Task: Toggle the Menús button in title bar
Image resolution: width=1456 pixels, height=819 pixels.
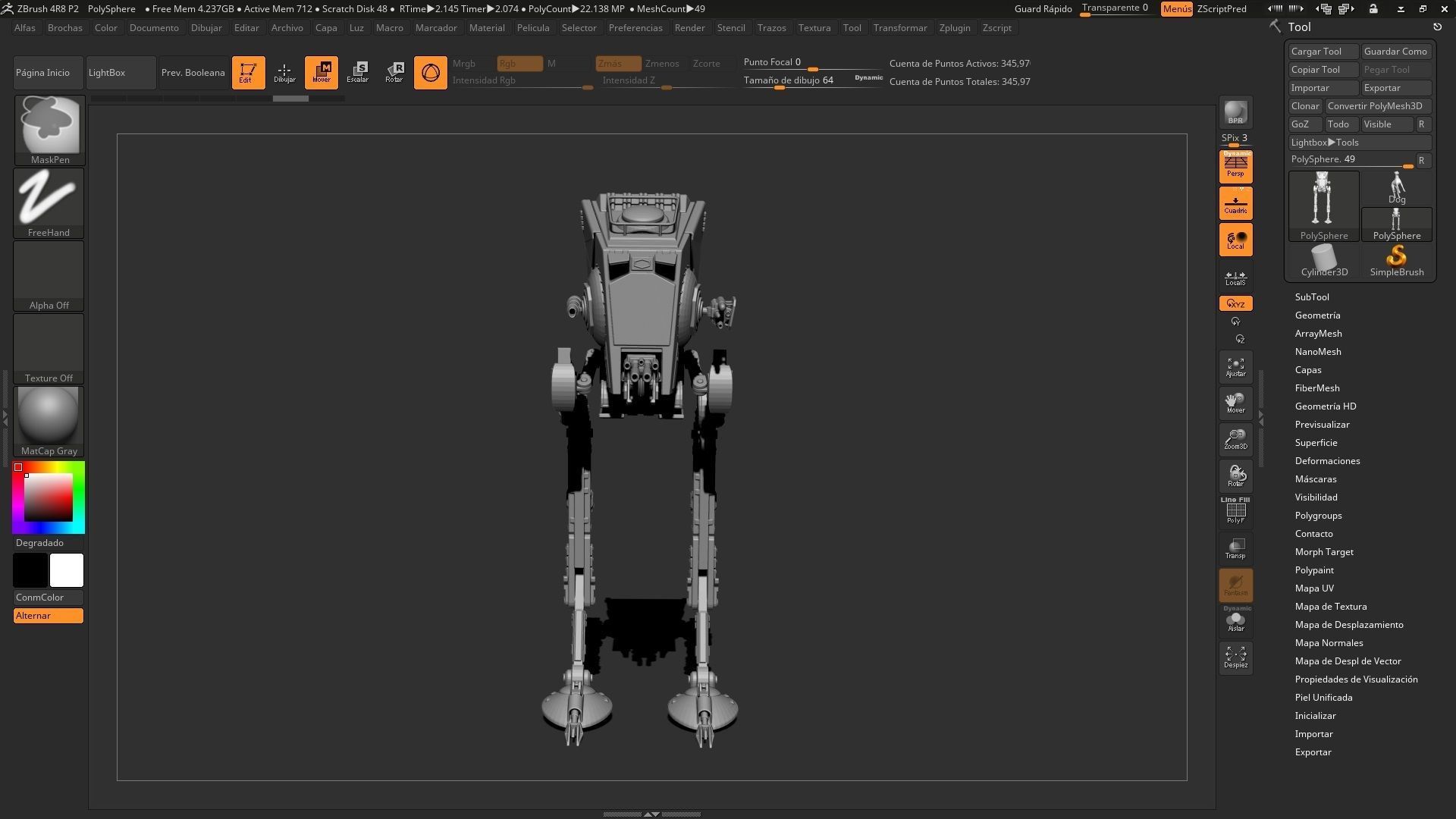Action: click(1176, 9)
